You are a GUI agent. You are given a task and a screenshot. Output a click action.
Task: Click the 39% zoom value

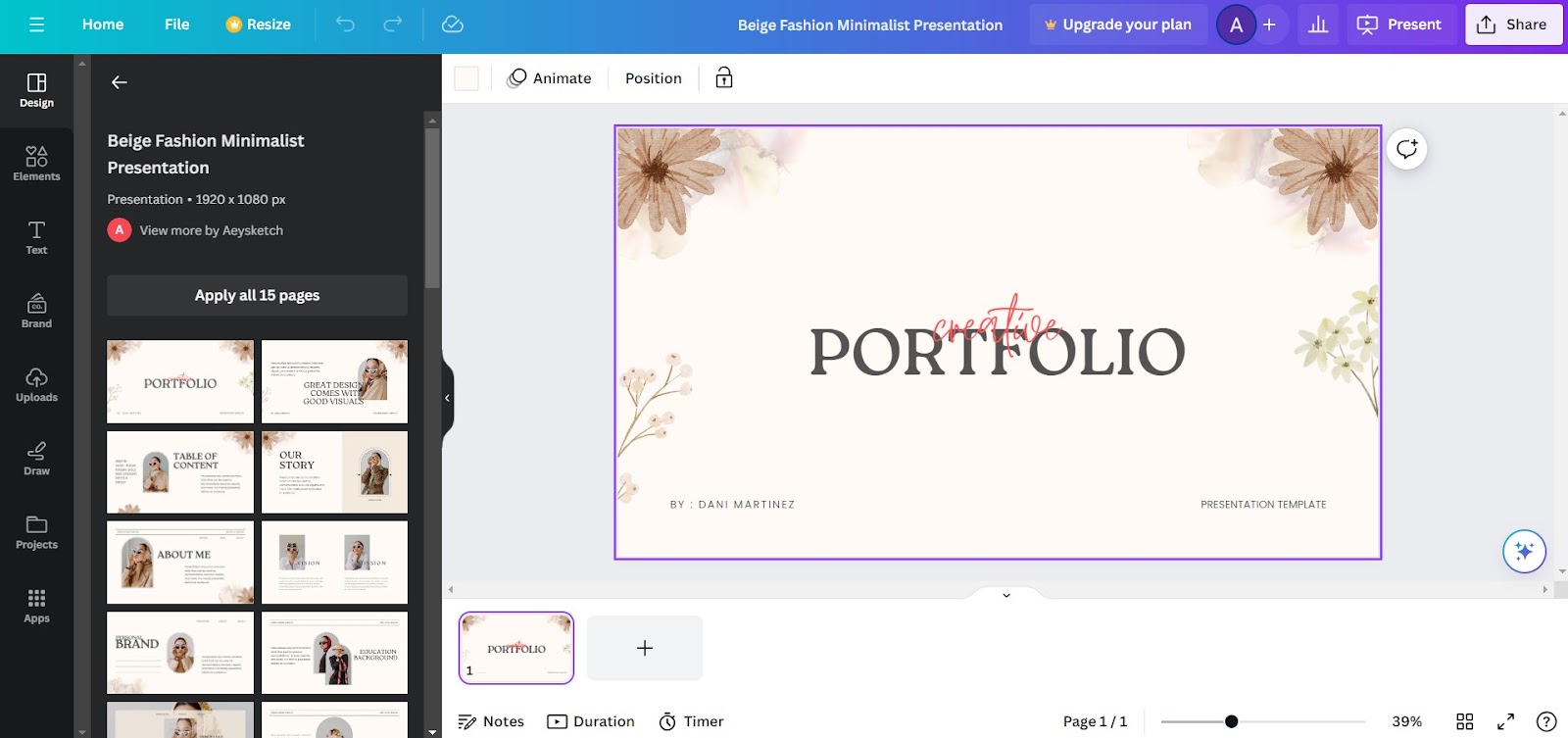click(1407, 721)
